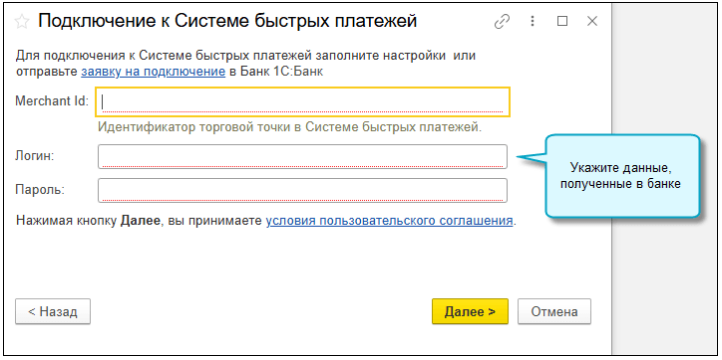Click into the Логин text field
This screenshot has height=360, width=722.
pyautogui.click(x=303, y=157)
